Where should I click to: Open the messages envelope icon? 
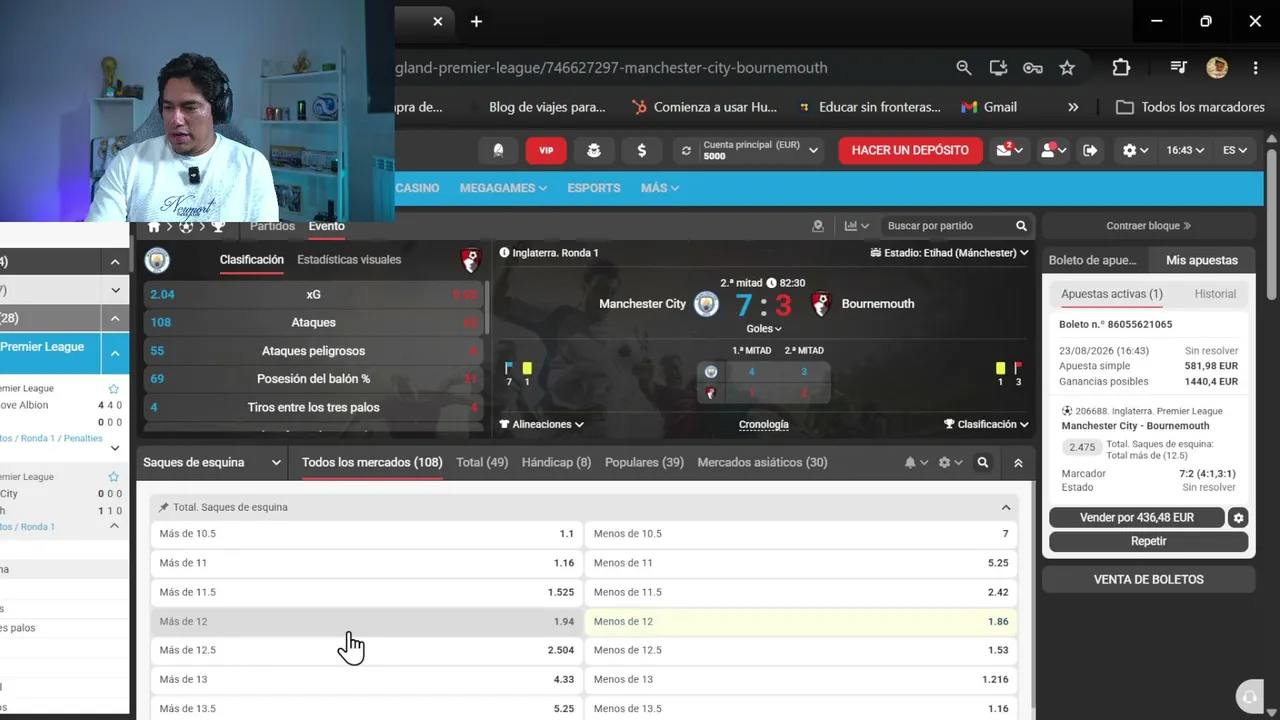pyautogui.click(x=1005, y=150)
